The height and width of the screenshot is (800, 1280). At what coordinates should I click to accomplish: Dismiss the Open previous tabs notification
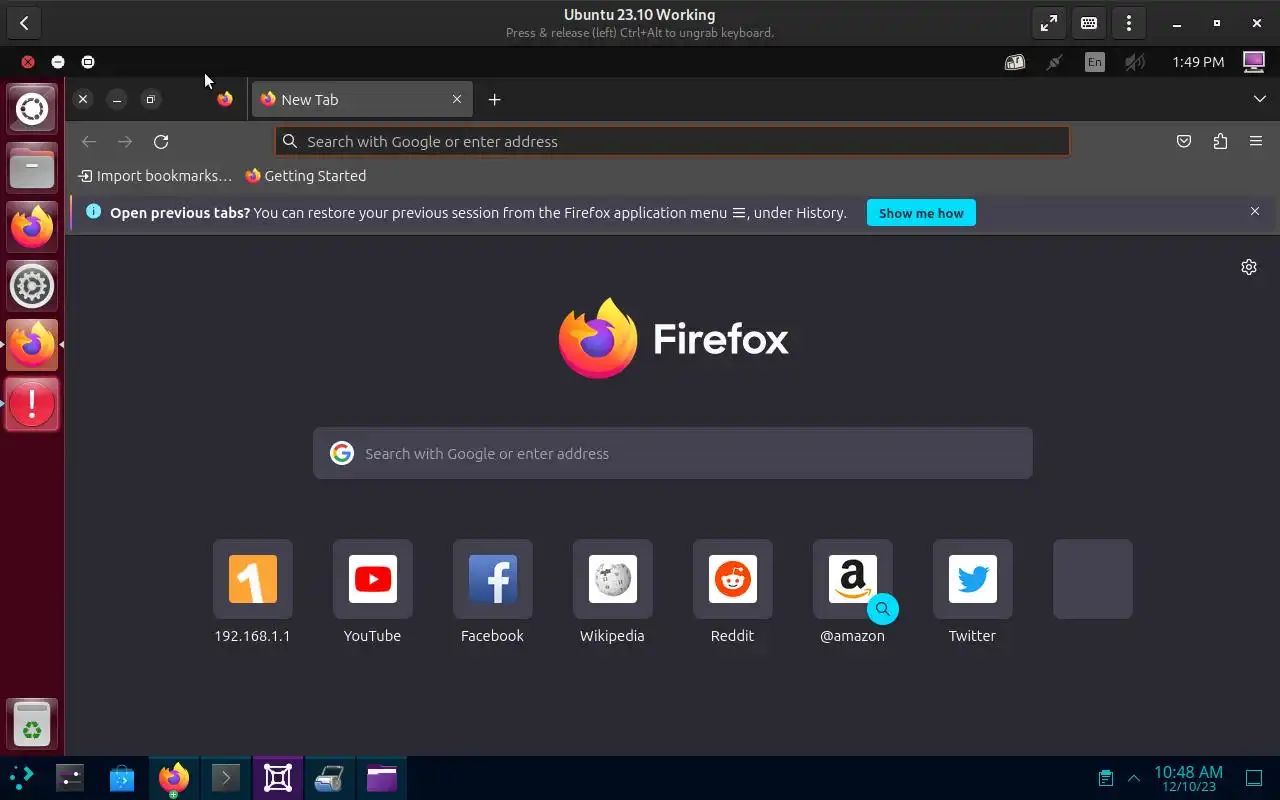click(1255, 211)
